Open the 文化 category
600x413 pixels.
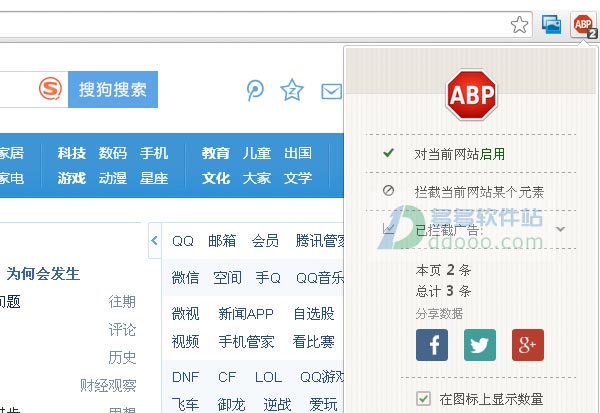pos(216,178)
